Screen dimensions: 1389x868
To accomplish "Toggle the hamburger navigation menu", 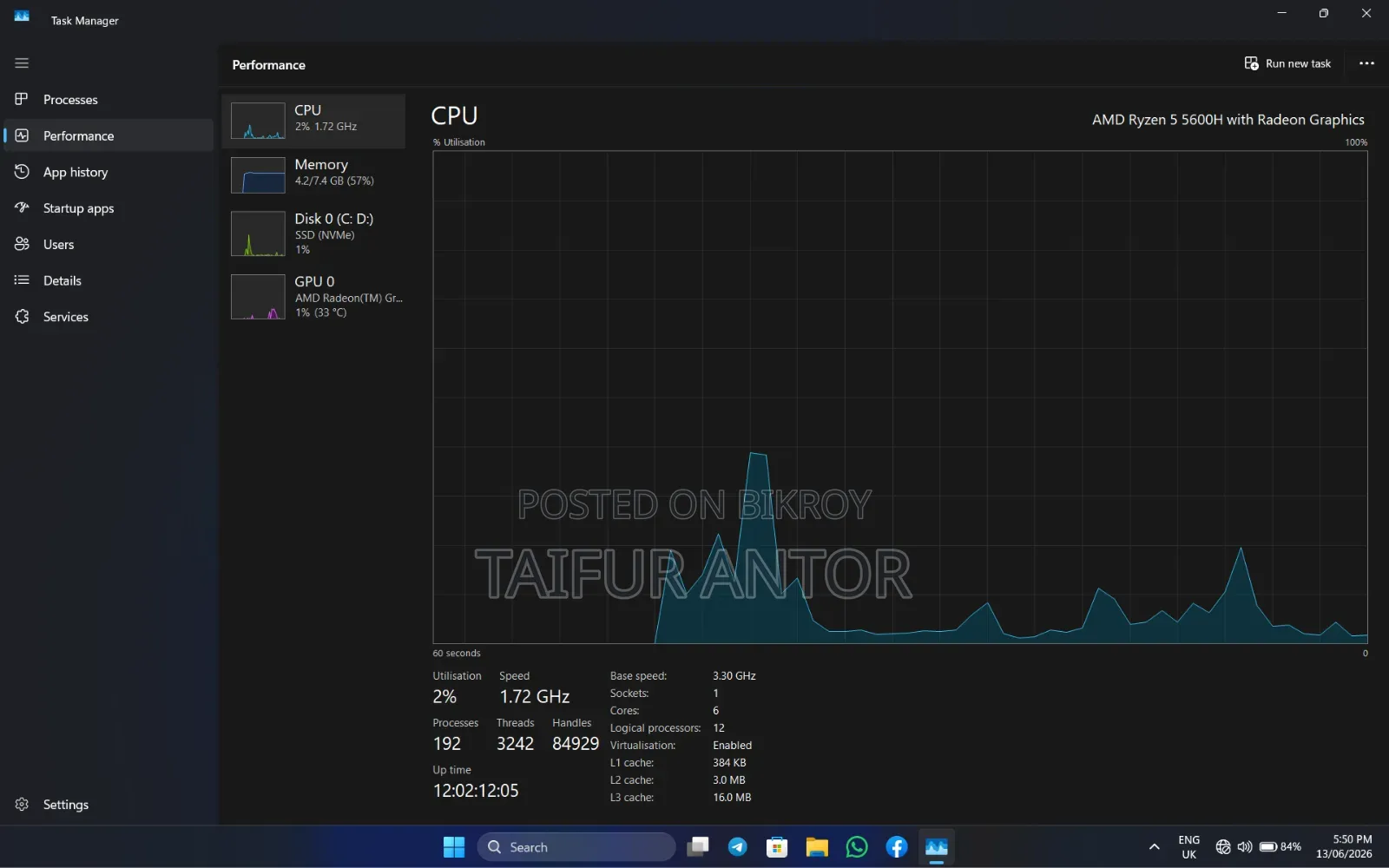I will (x=22, y=63).
